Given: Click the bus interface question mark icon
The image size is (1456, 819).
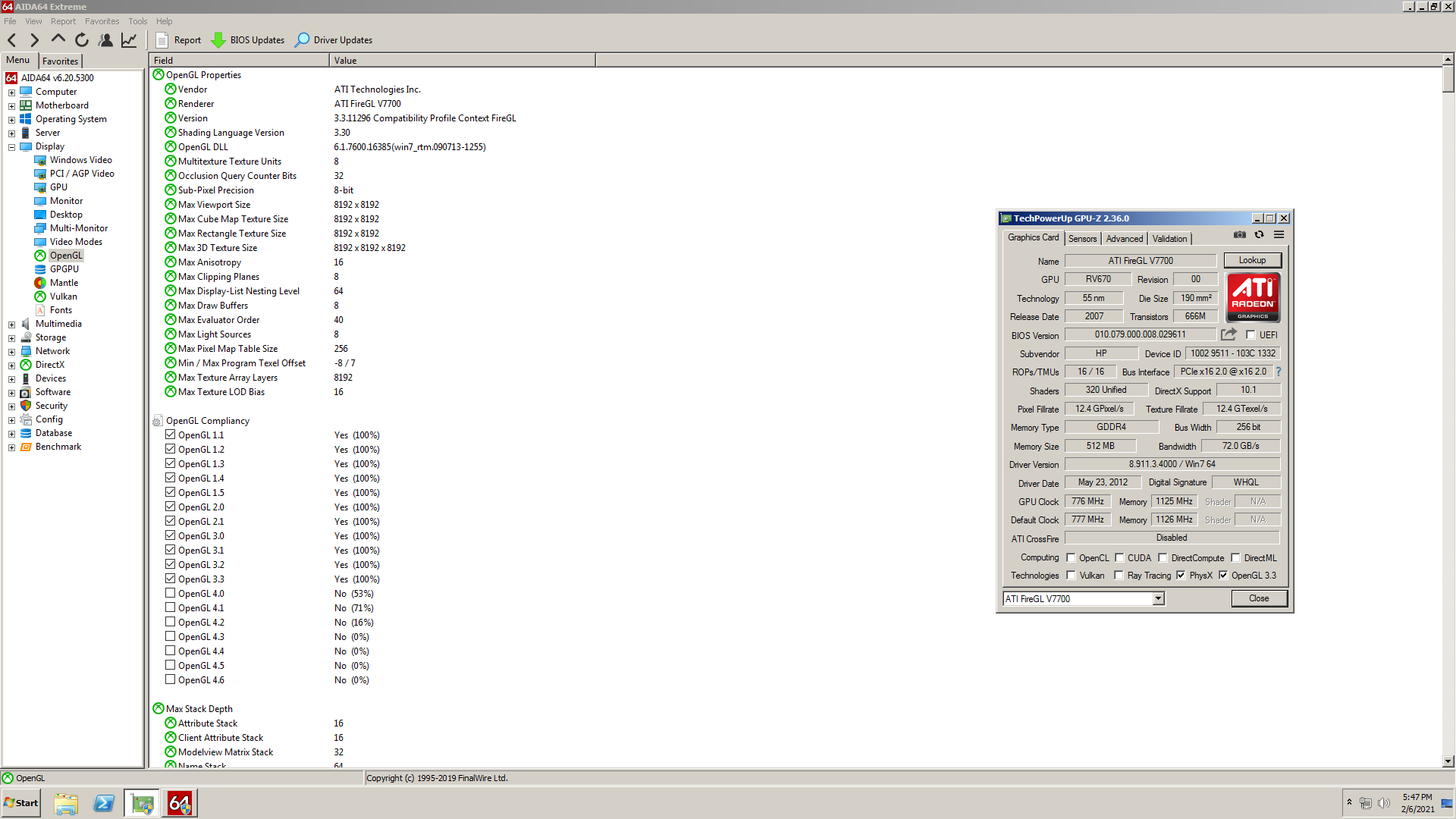Looking at the screenshot, I should coord(1279,372).
